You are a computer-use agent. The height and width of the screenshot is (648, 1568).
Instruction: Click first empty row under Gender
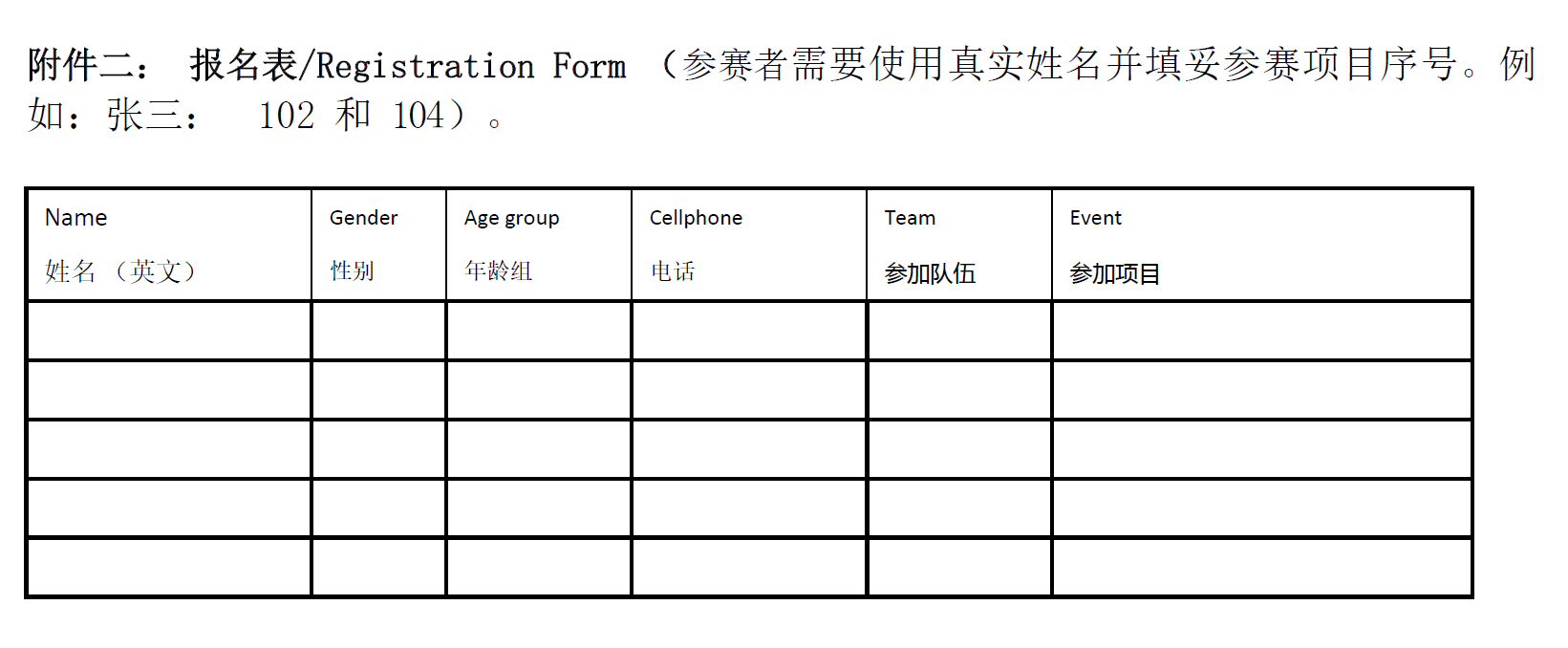pos(378,331)
